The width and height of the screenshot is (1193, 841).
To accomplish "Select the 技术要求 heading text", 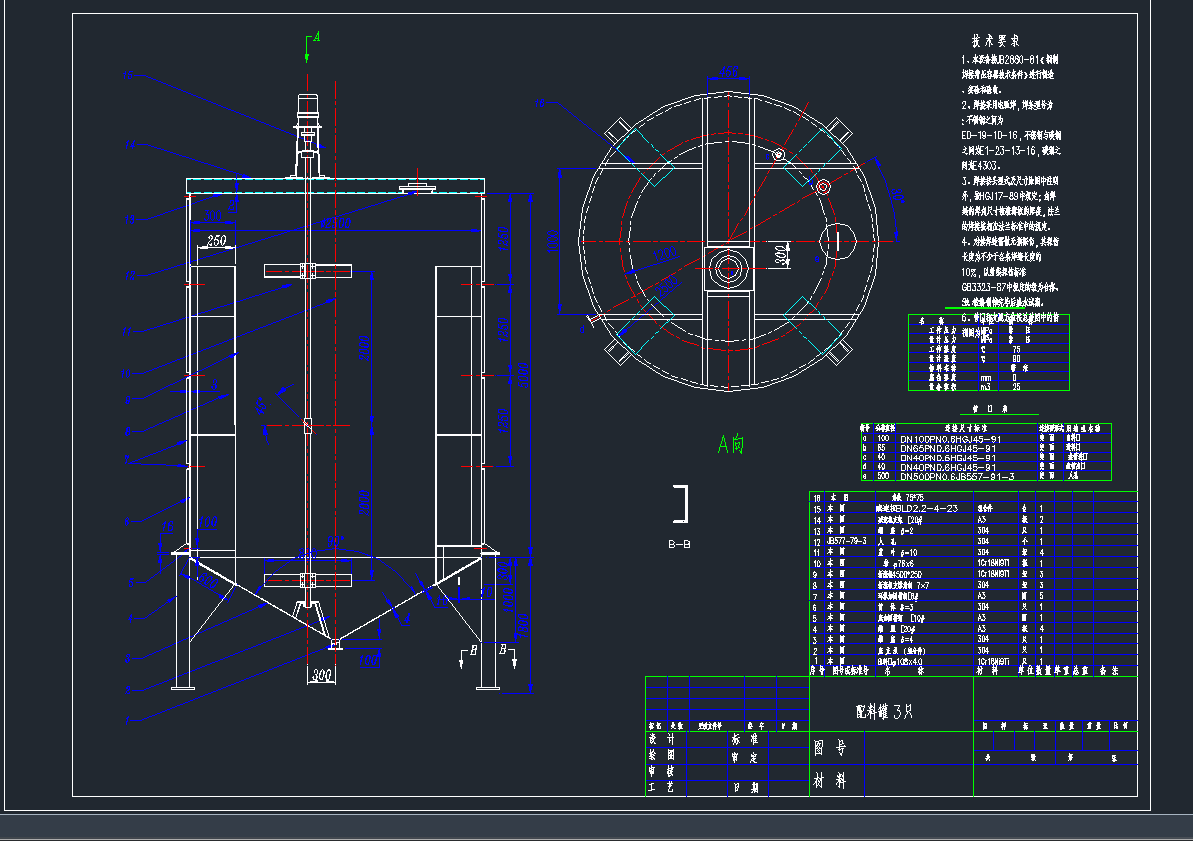I will pos(995,41).
